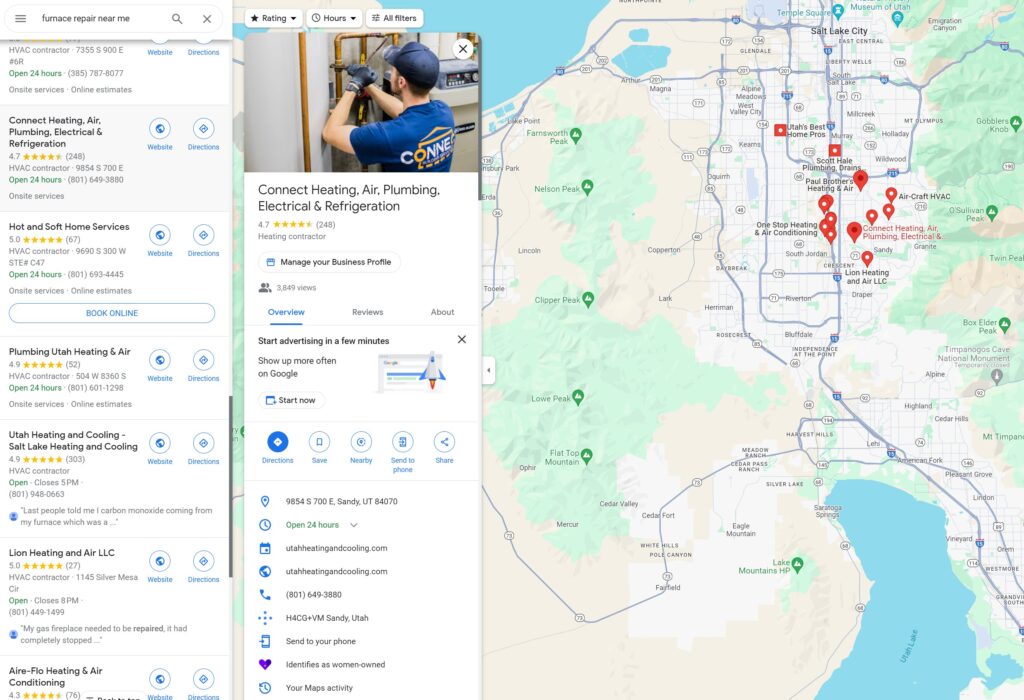This screenshot has height=700, width=1024.
Task: Click Scott Hale Plumbing map marker
Action: coord(835,151)
